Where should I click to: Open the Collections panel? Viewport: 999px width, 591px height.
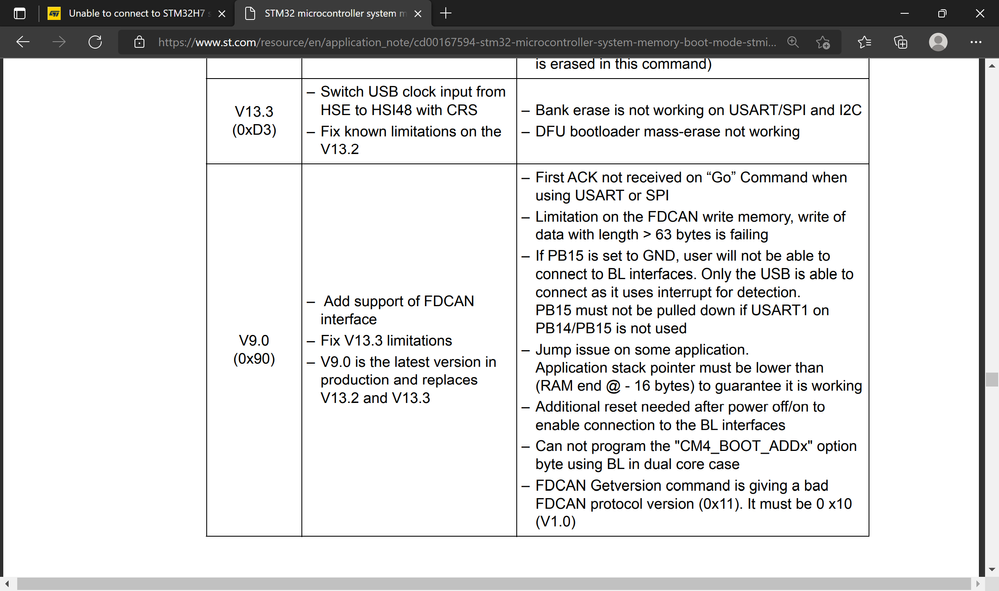901,42
